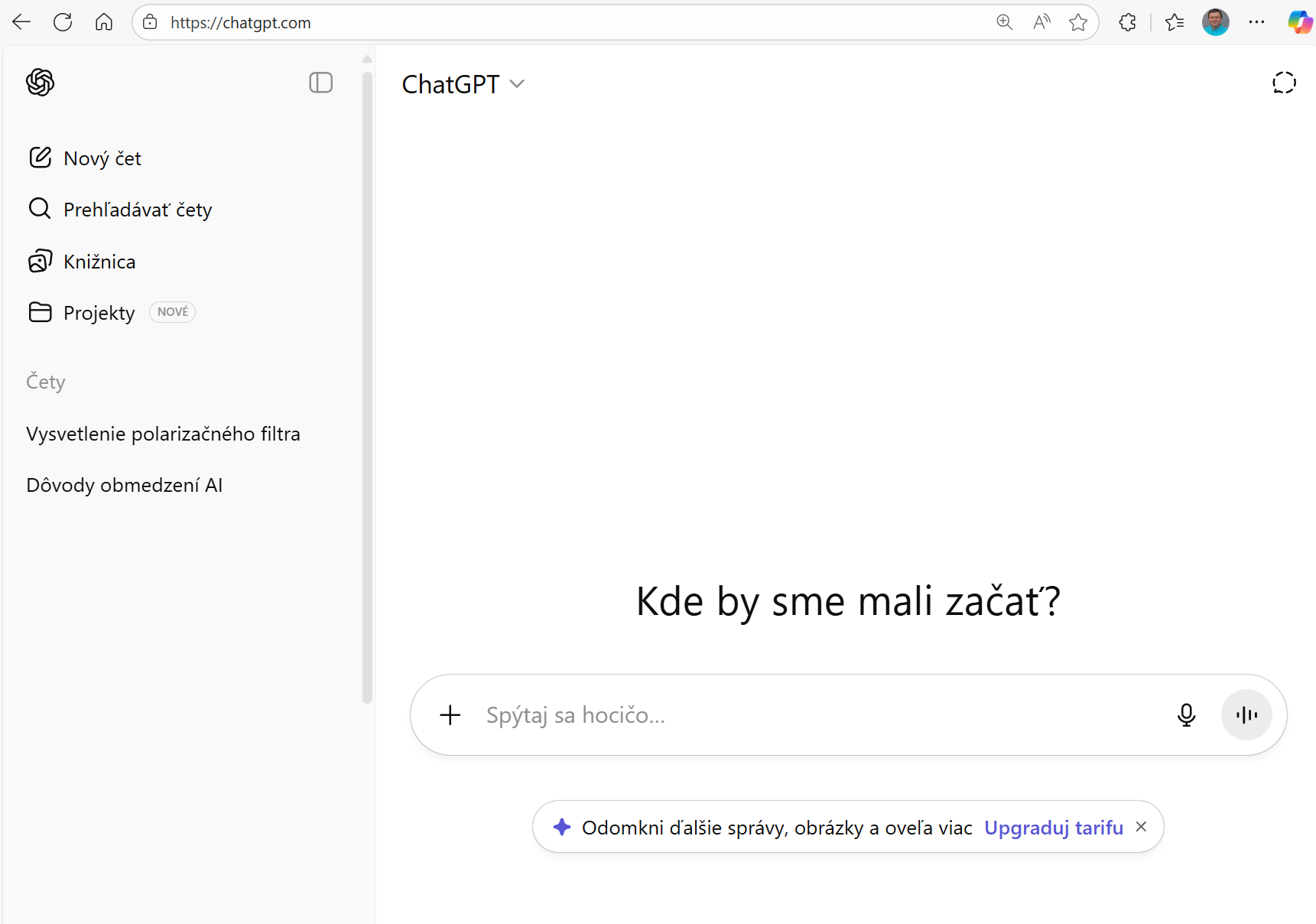Dismiss the upgrade banner

point(1141,827)
